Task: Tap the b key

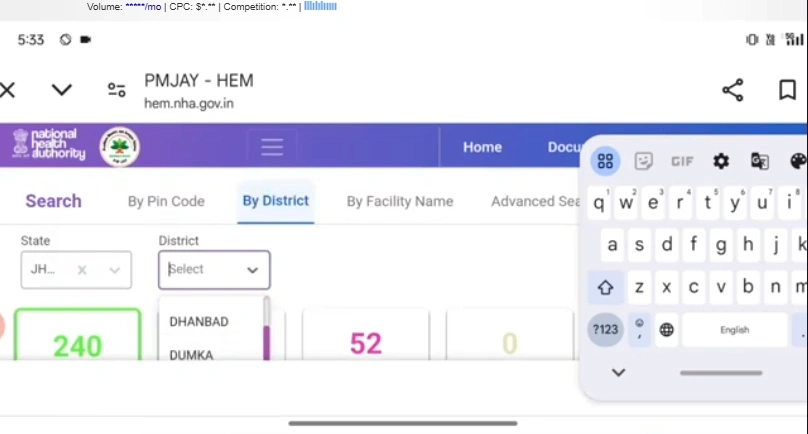Action: 748,287
